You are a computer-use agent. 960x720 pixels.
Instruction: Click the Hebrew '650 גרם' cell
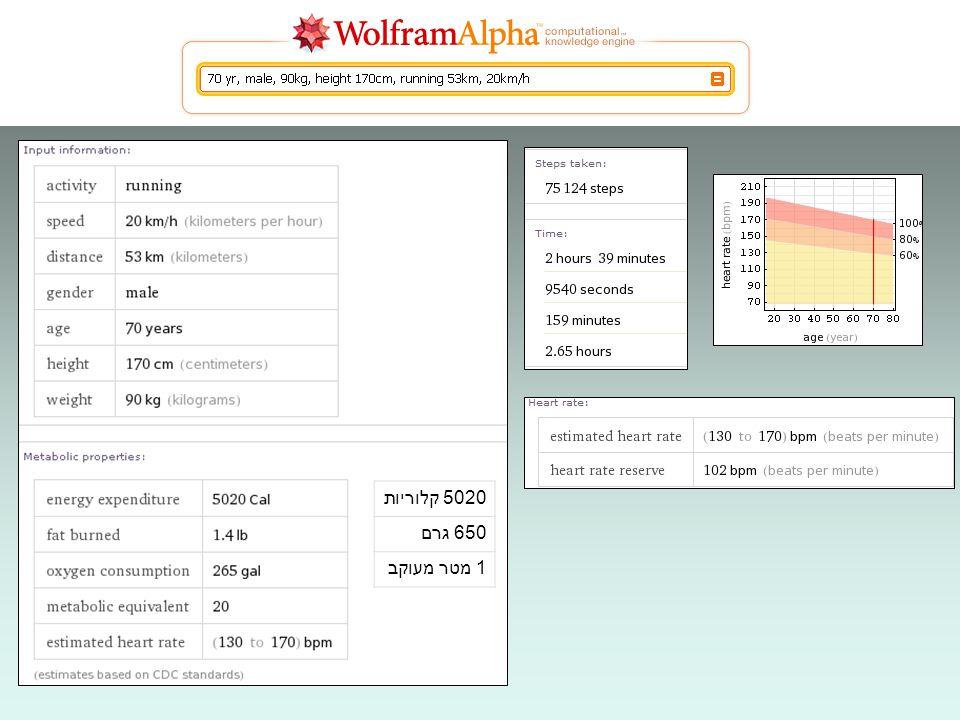[435, 533]
